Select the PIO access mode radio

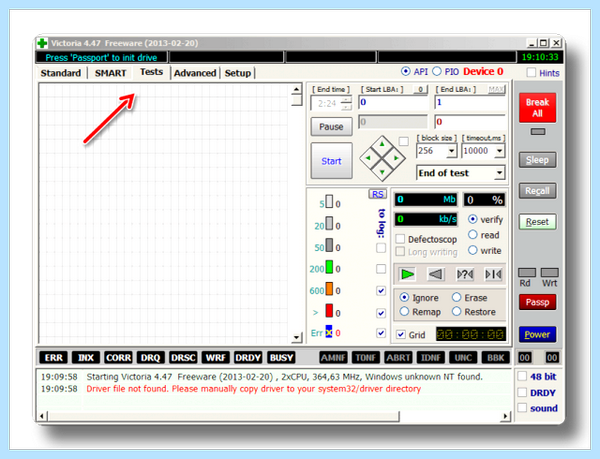click(x=437, y=71)
